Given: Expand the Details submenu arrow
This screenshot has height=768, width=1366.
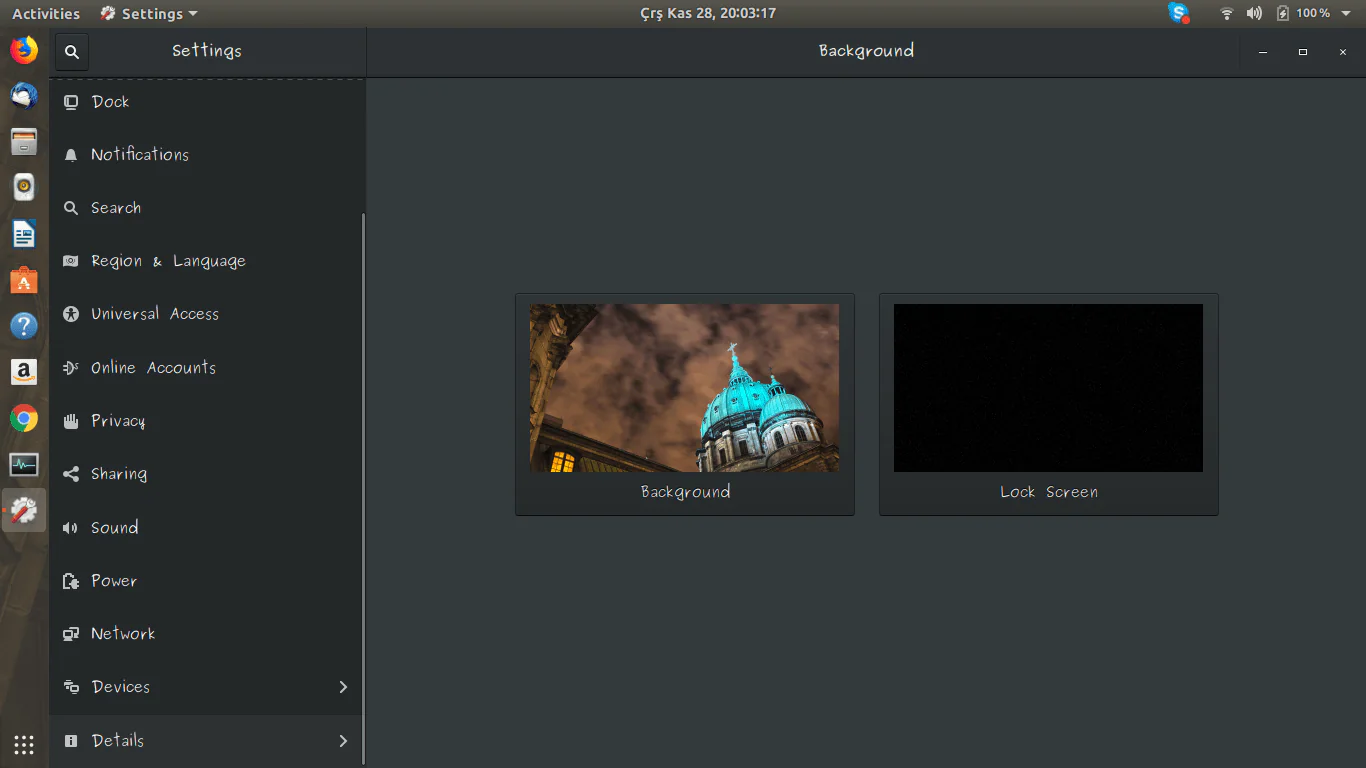Looking at the screenshot, I should click(x=343, y=741).
